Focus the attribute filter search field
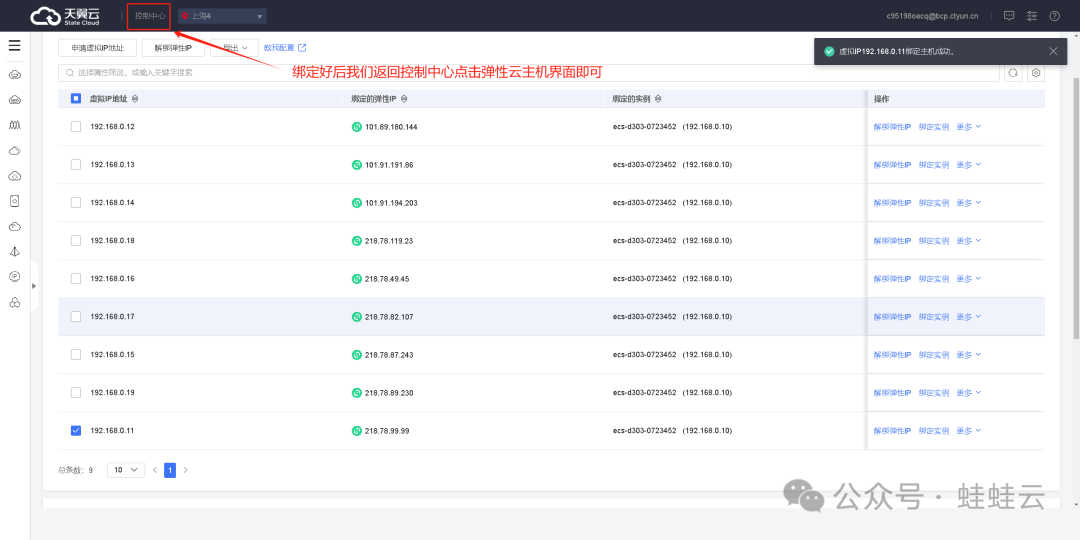The height and width of the screenshot is (540, 1080). tap(529, 72)
